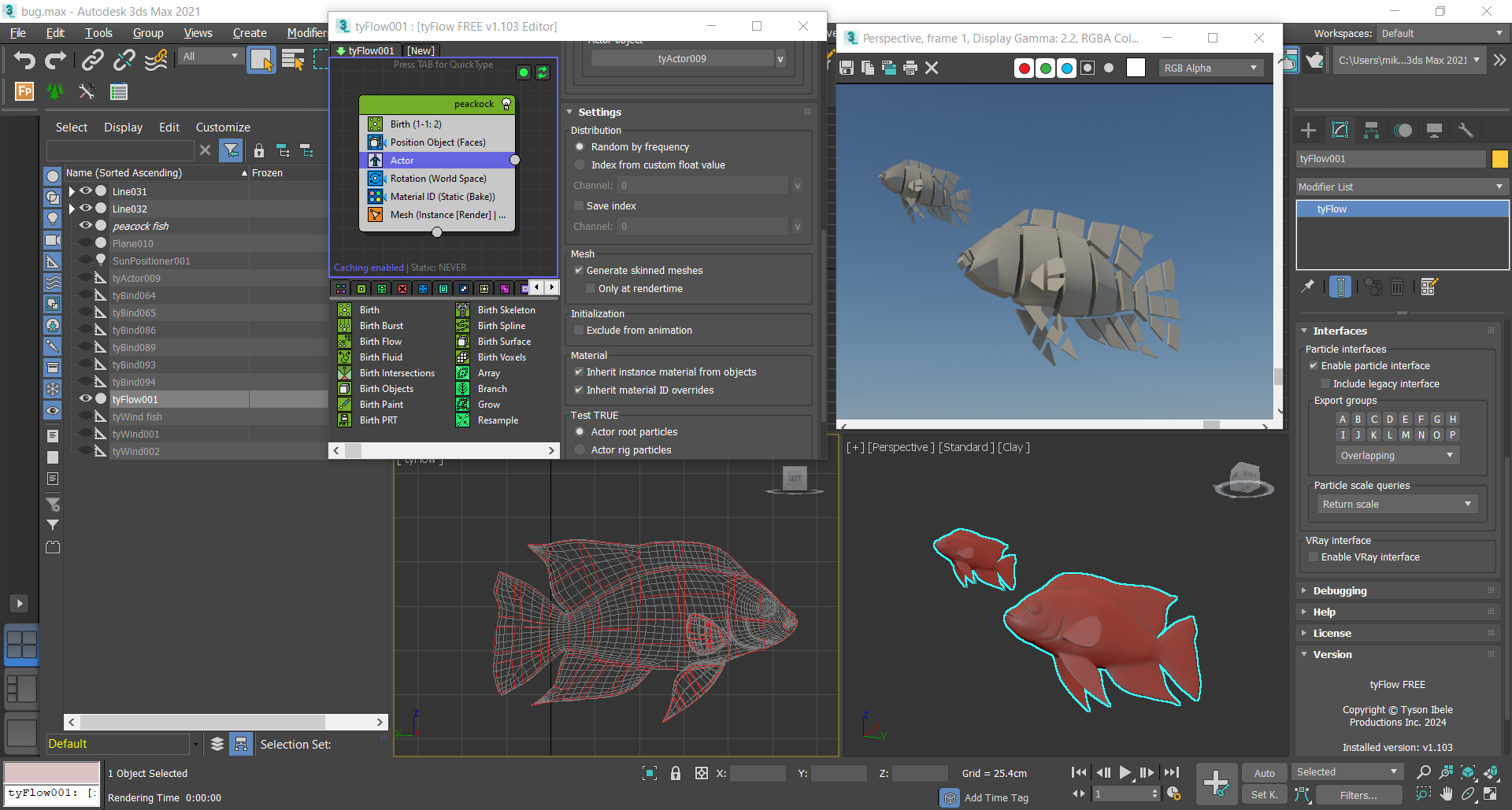Select Actor rig particles radio button
The image size is (1512, 810).
(580, 449)
